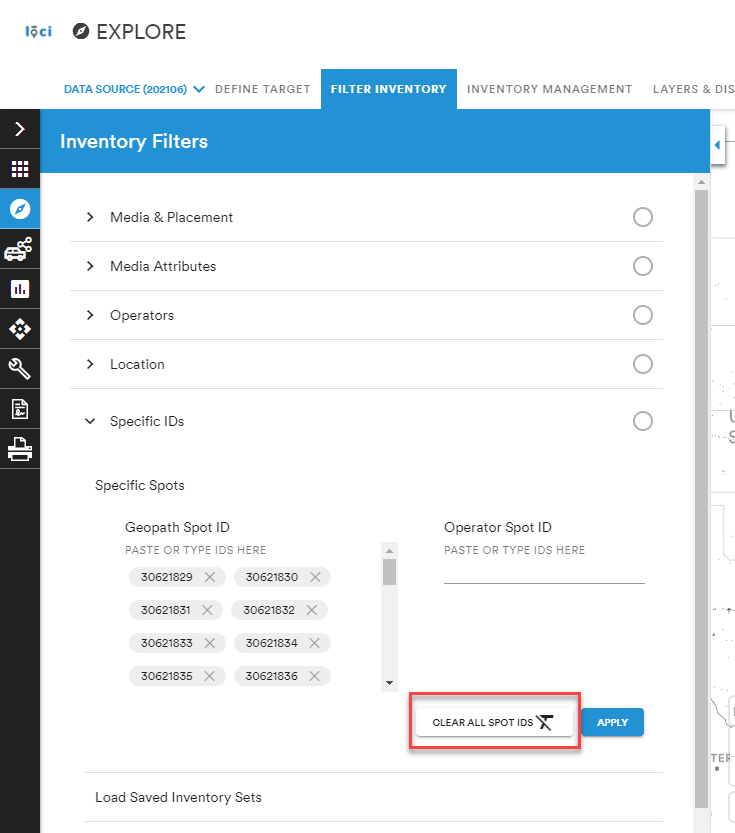Open the car sharing sidebar icon
This screenshot has width=735, height=833.
[x=20, y=249]
